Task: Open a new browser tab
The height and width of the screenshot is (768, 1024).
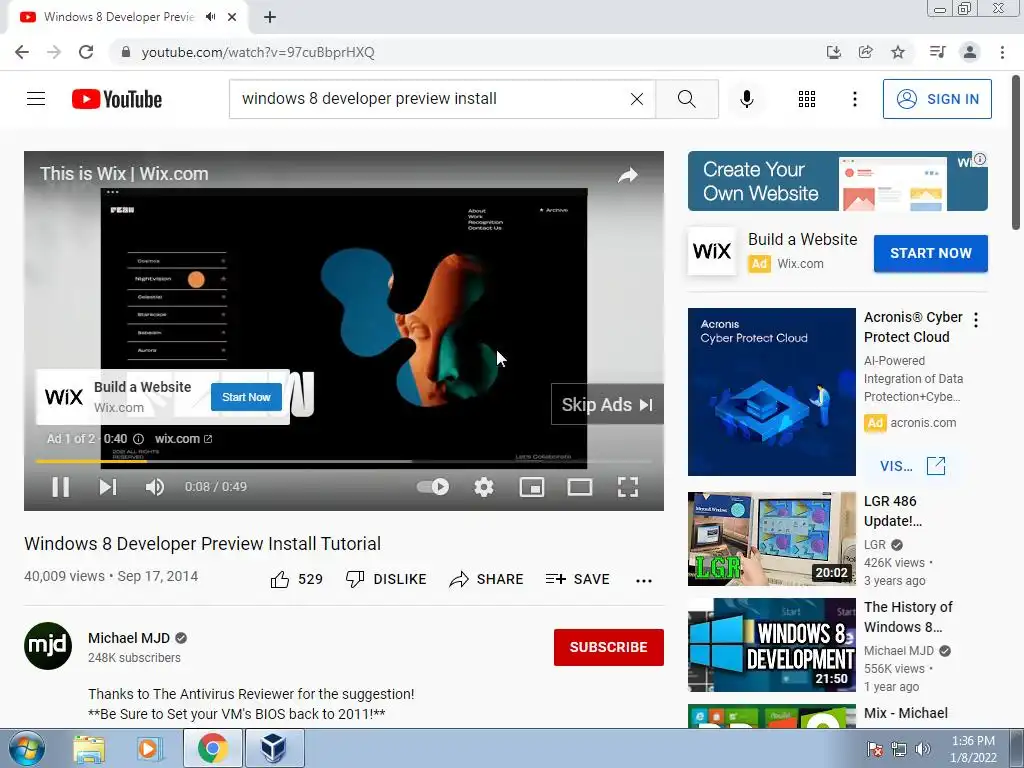Action: point(270,18)
